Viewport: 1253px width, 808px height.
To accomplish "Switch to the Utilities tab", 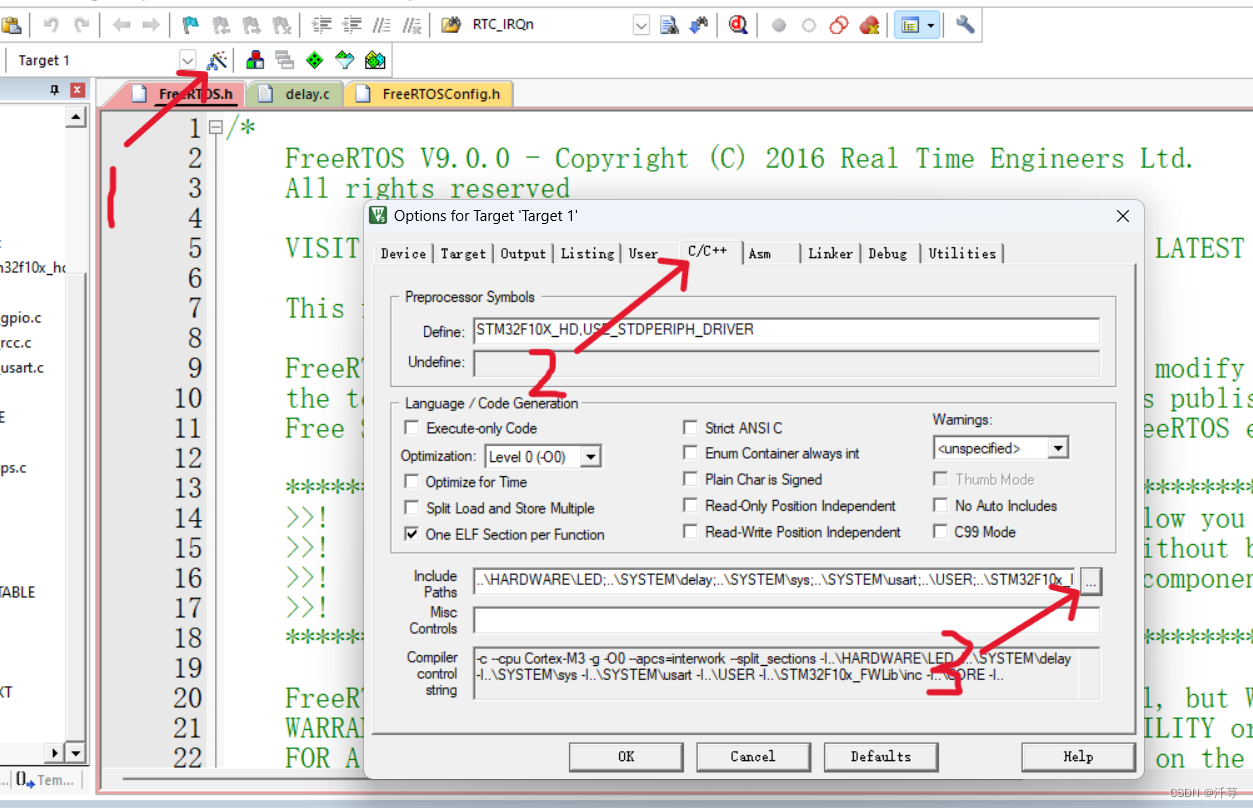I will (x=962, y=254).
